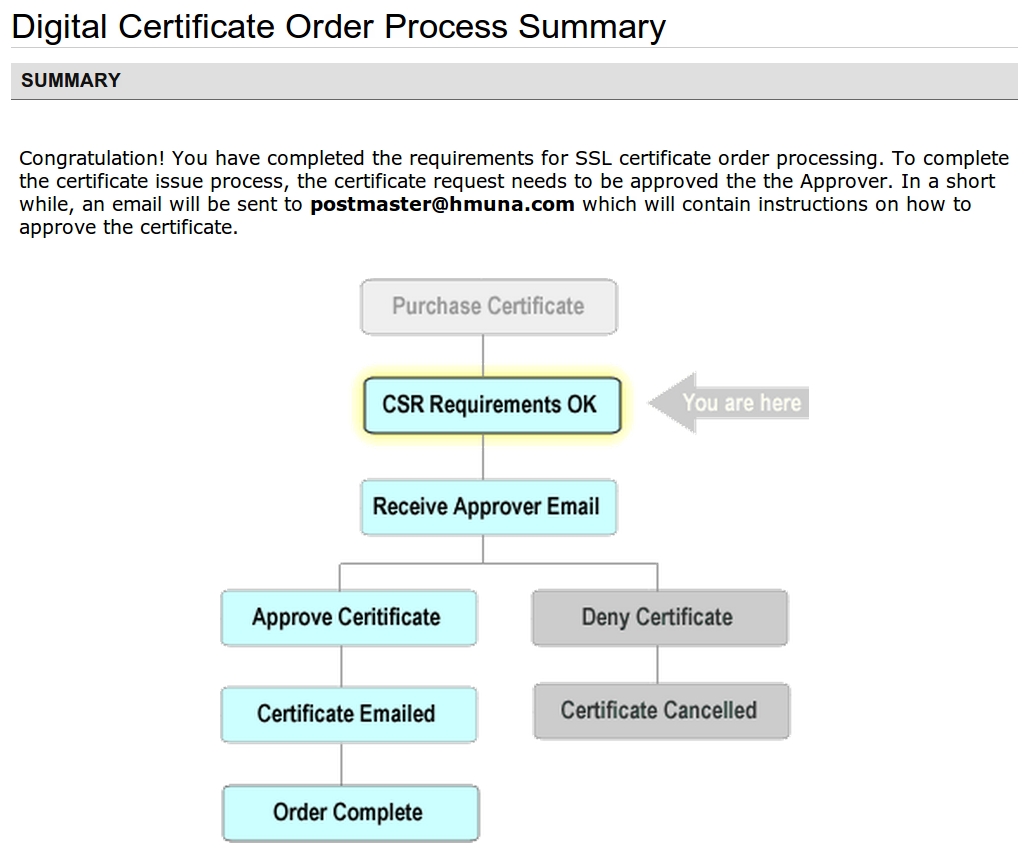This screenshot has height=857, width=1029.
Task: Click connector line between Purchase Certificate and CSR box
Action: 484,354
